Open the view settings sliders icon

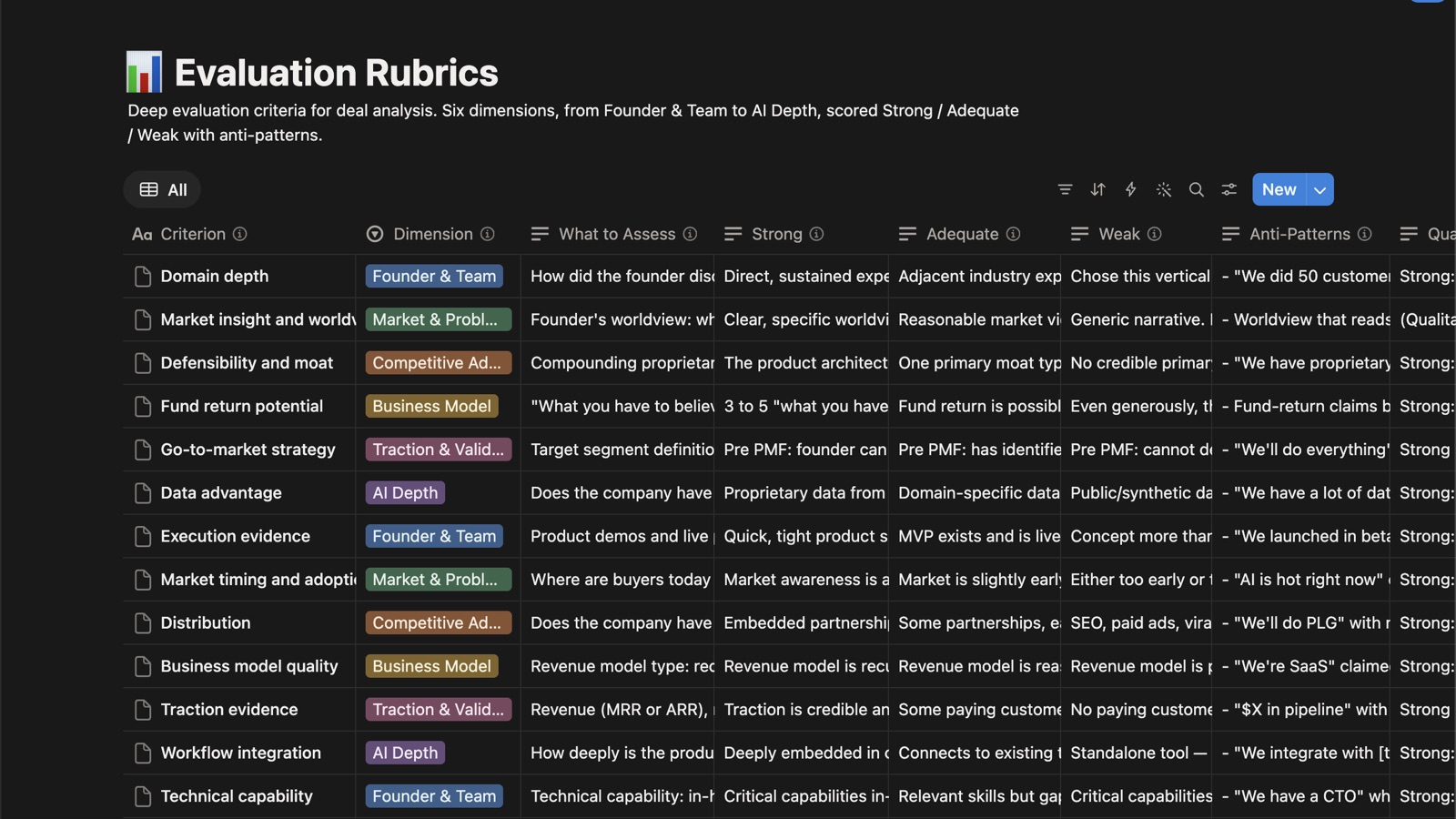[1228, 189]
